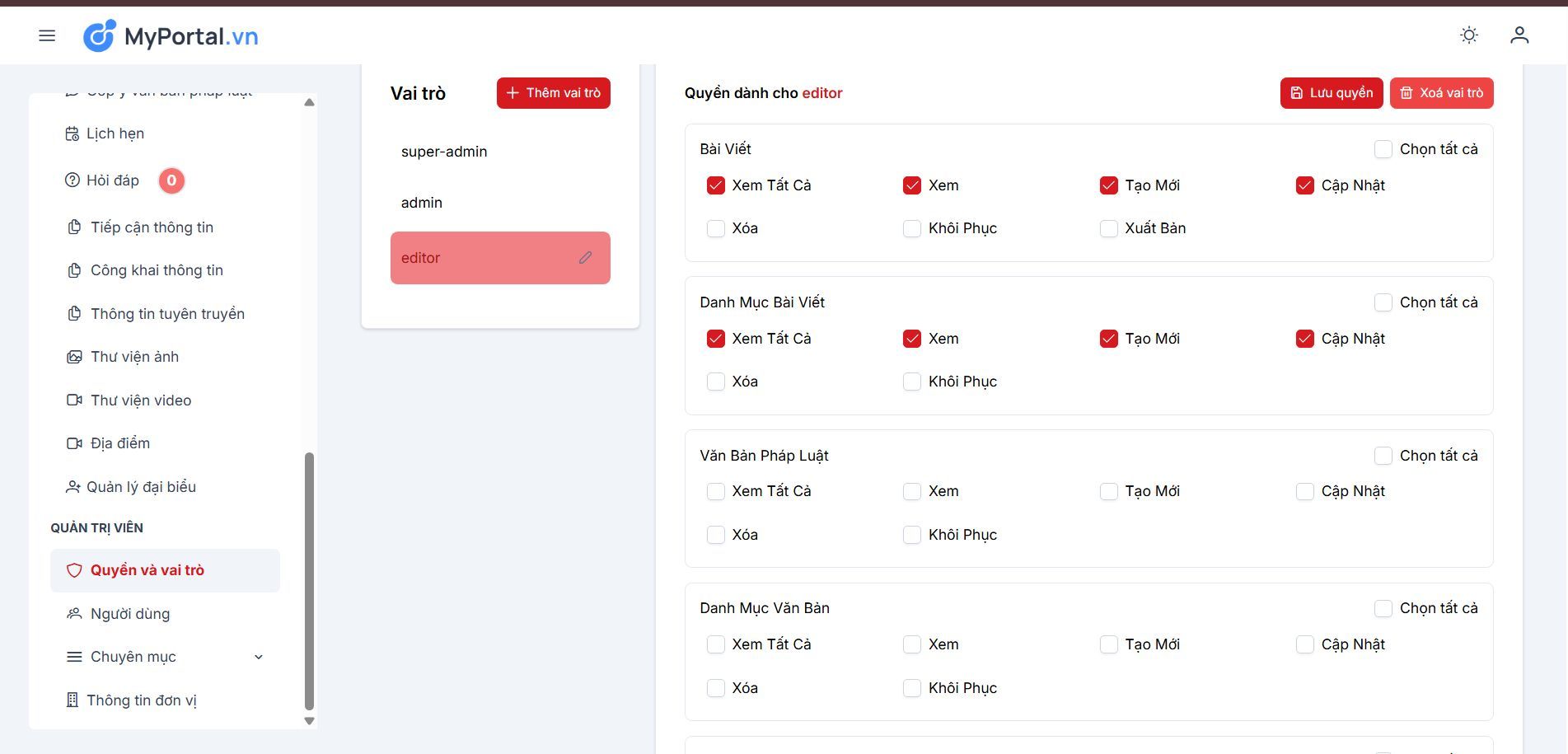Click the Thêm vai trò button
This screenshot has height=754, width=1568.
tap(553, 93)
